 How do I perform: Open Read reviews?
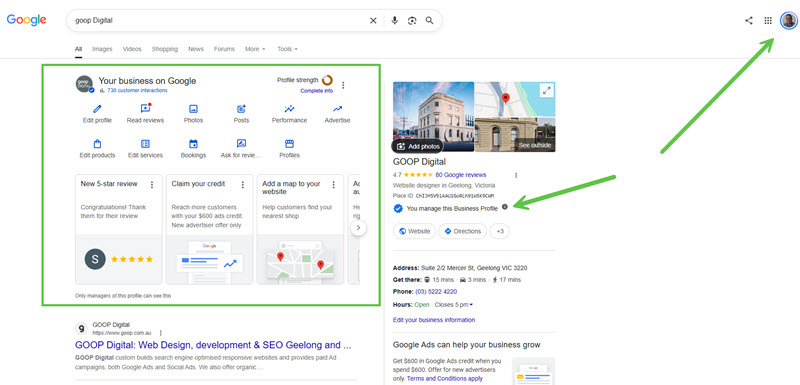click(x=145, y=114)
